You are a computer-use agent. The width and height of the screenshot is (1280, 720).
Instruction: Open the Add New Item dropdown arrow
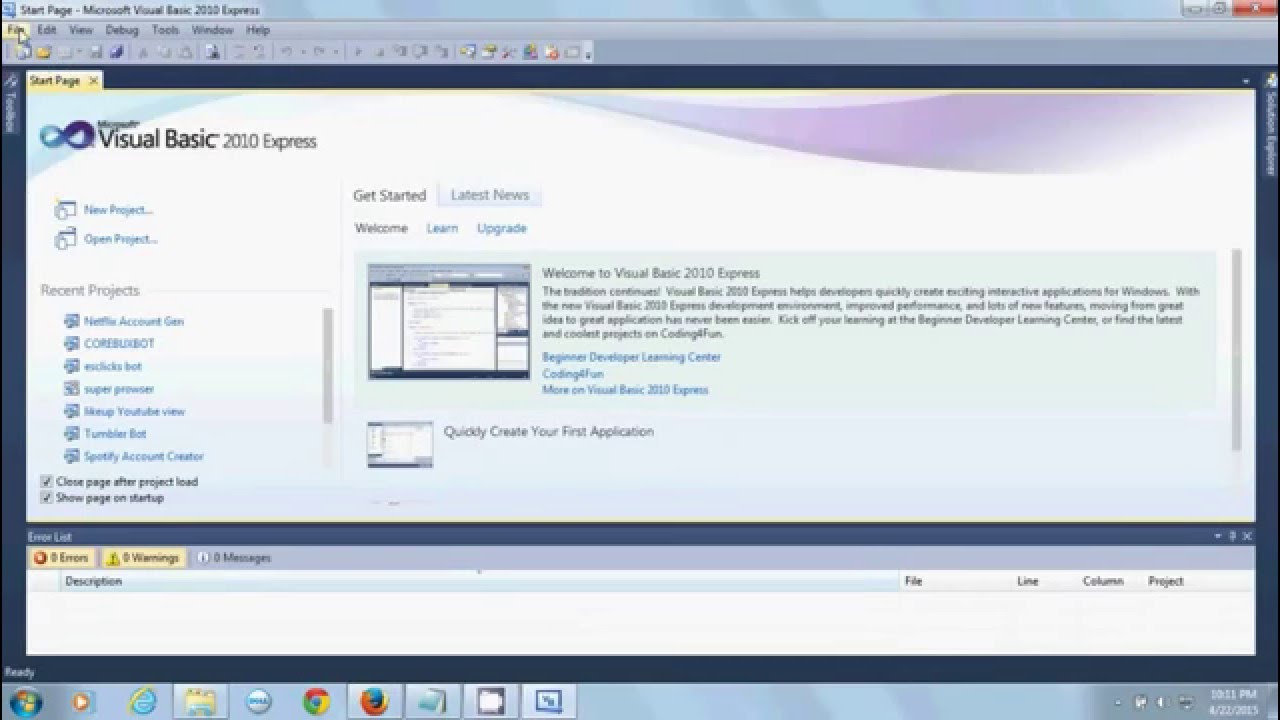click(79, 51)
